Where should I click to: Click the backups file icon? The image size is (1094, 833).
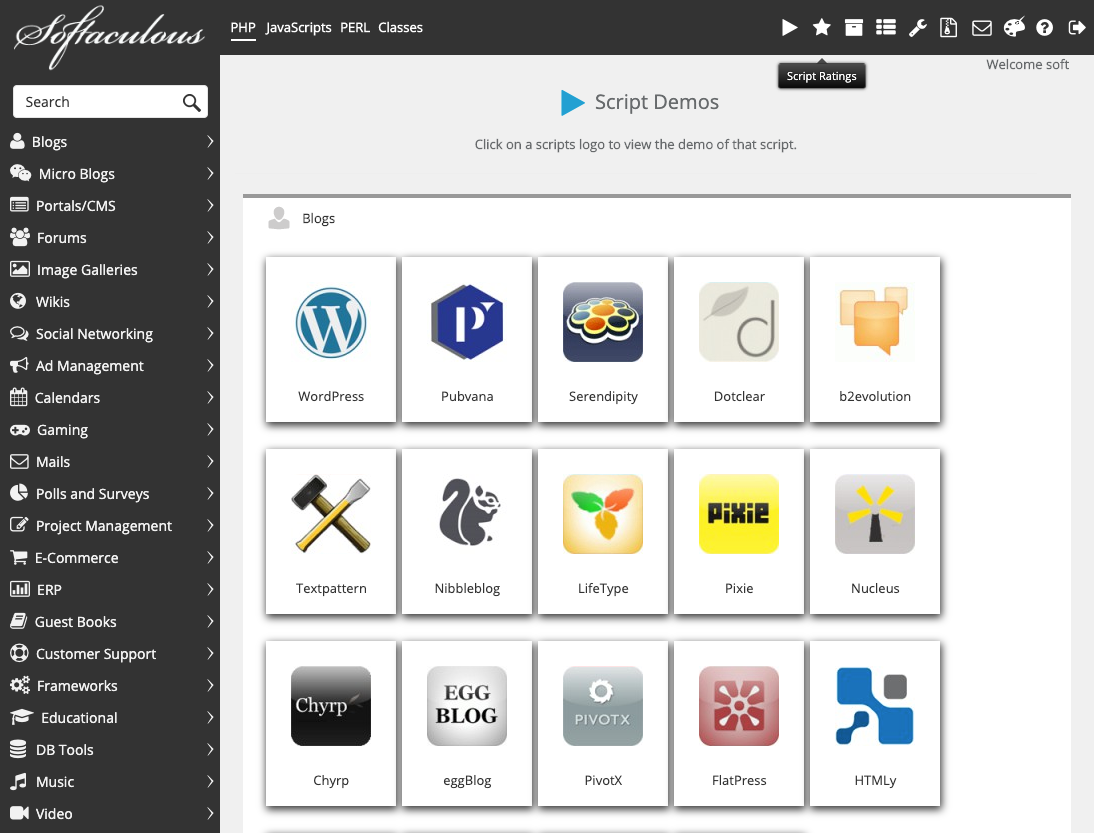(x=948, y=27)
